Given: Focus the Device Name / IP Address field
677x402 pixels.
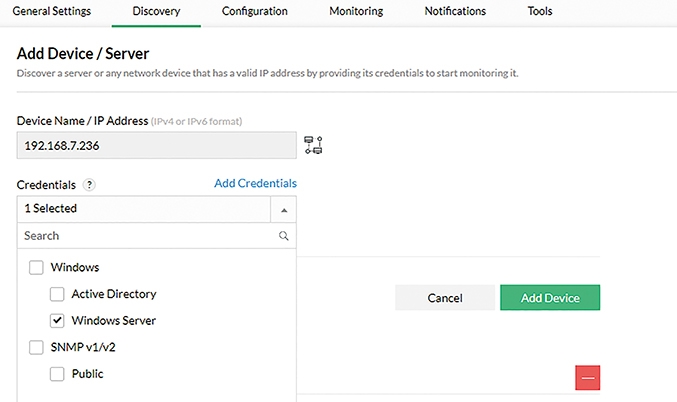Looking at the screenshot, I should [x=157, y=146].
